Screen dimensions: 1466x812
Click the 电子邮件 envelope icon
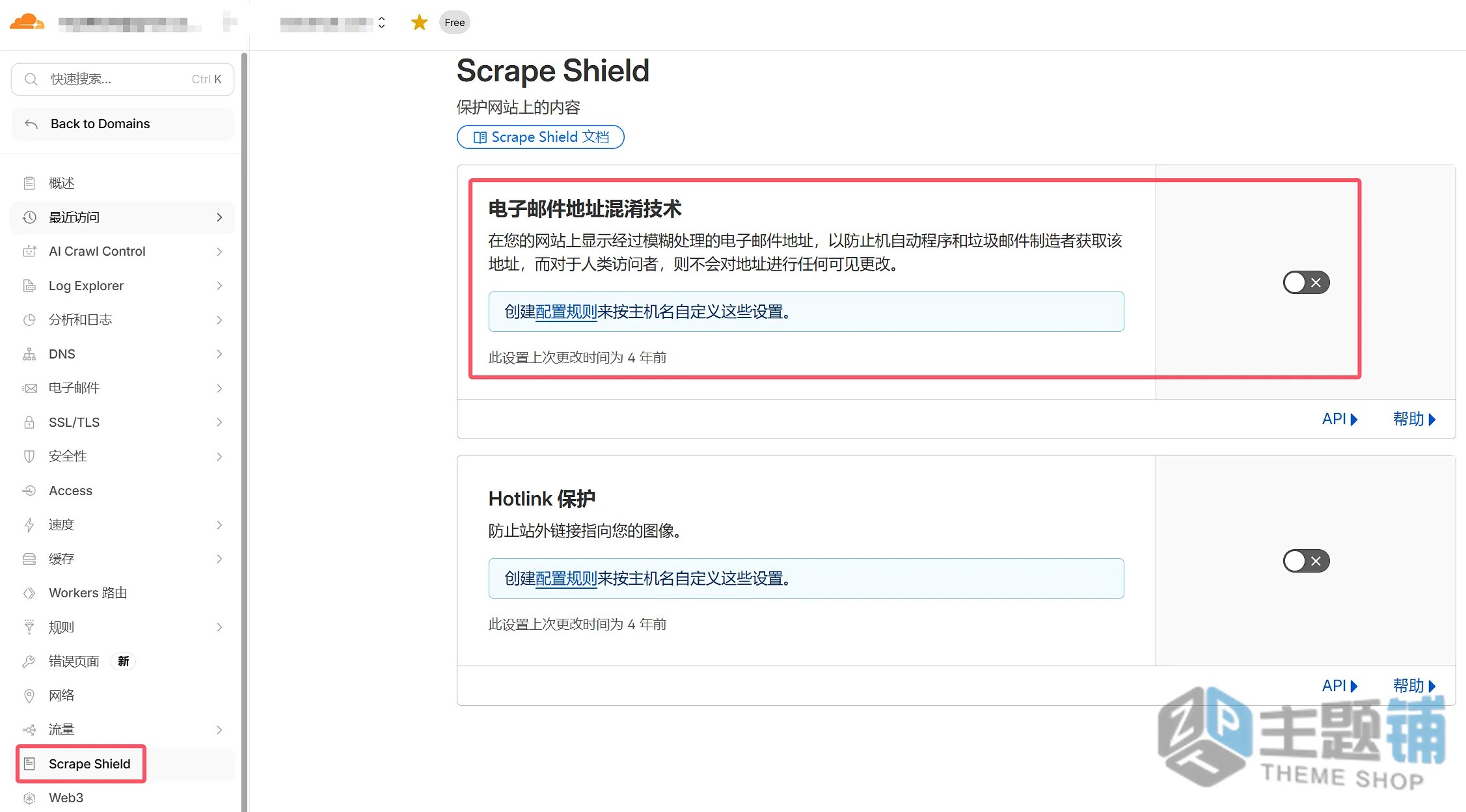tap(29, 388)
